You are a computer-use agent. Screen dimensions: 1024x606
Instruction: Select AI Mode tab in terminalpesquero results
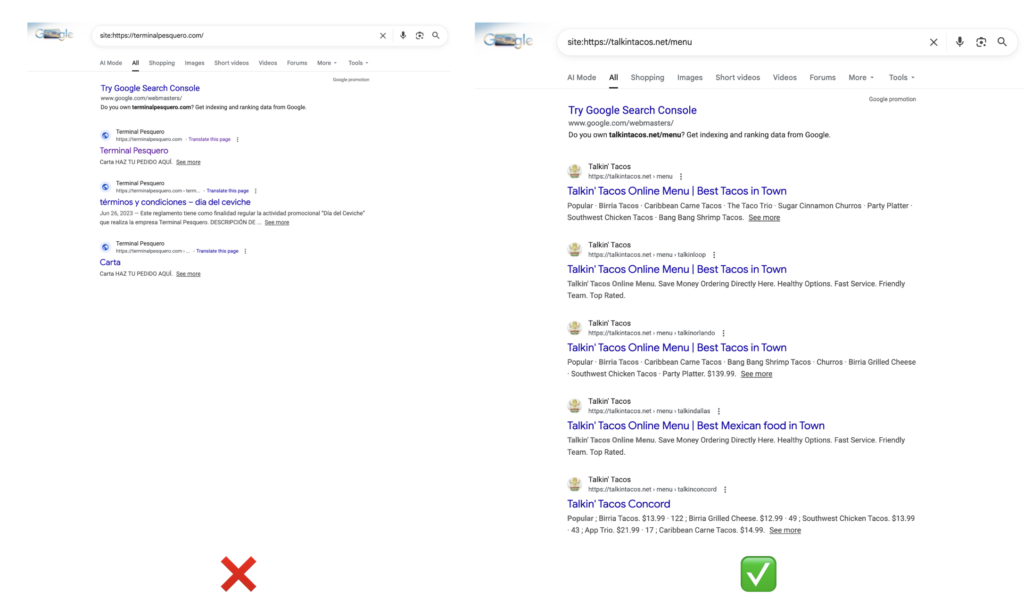tap(110, 63)
